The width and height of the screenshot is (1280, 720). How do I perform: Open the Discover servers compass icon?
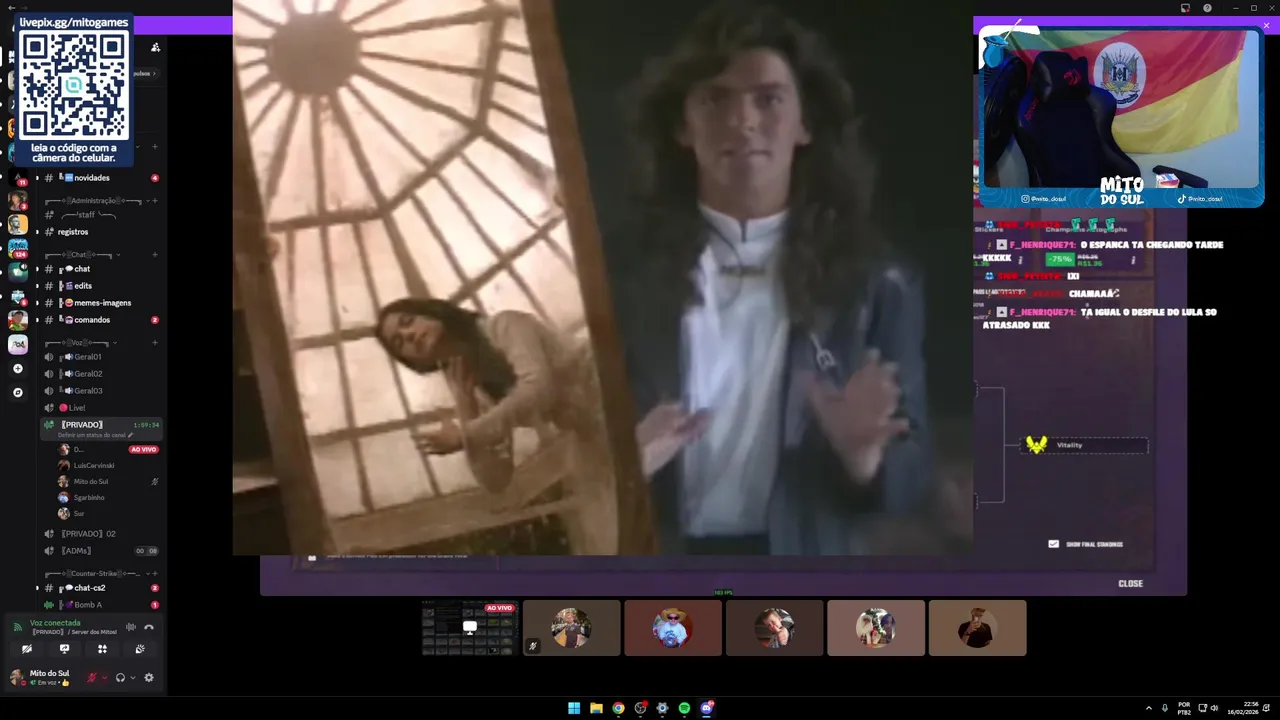(x=17, y=393)
